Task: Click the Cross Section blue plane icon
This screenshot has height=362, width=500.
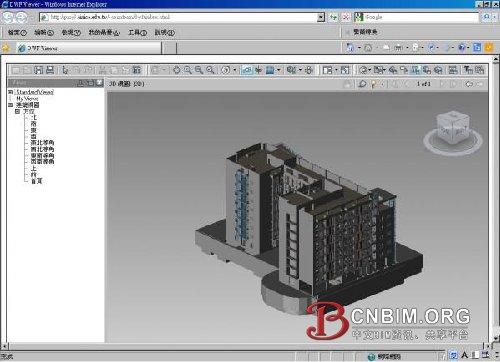Action: click(270, 70)
